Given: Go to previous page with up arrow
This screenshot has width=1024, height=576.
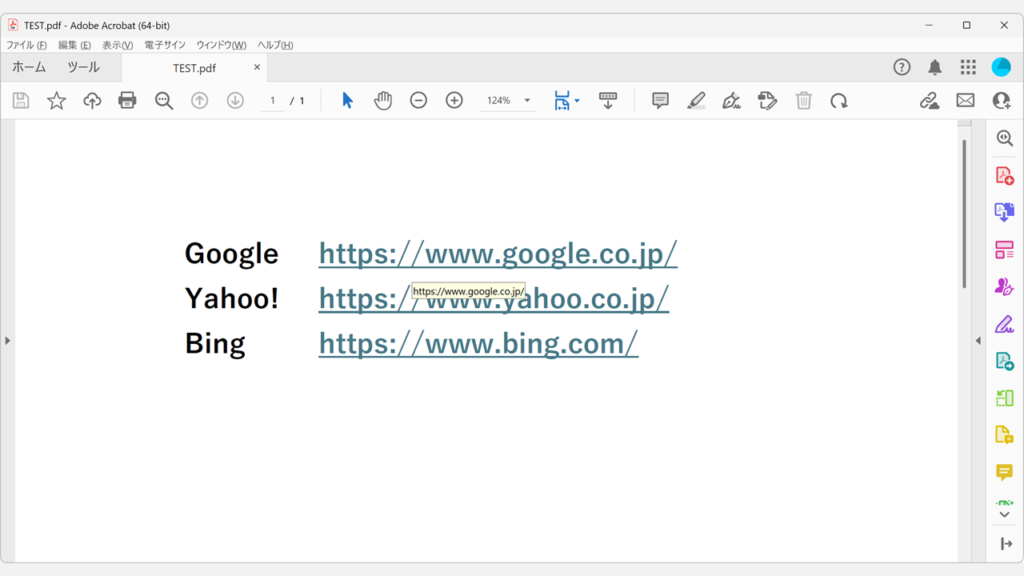Looking at the screenshot, I should [199, 101].
